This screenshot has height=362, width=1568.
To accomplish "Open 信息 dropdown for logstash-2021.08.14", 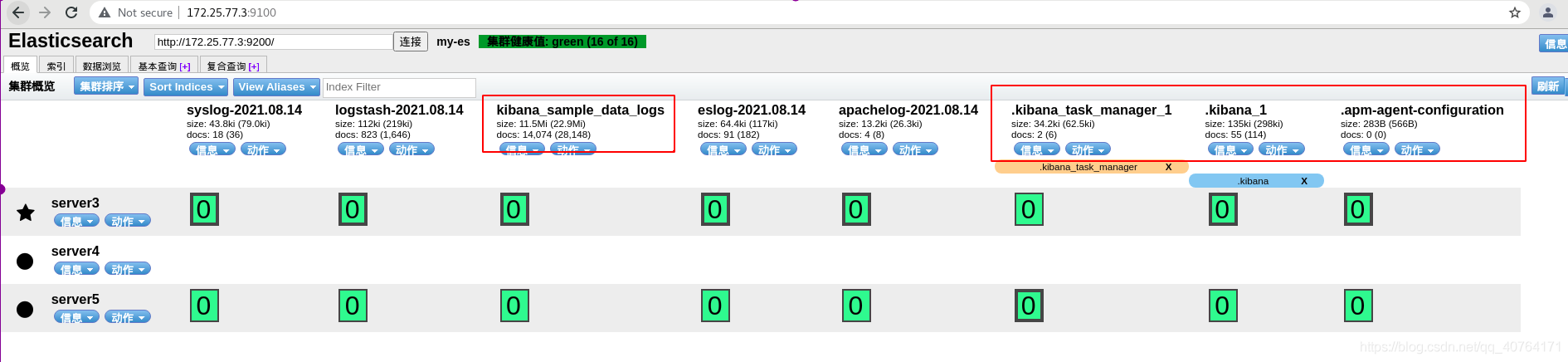I will (361, 149).
